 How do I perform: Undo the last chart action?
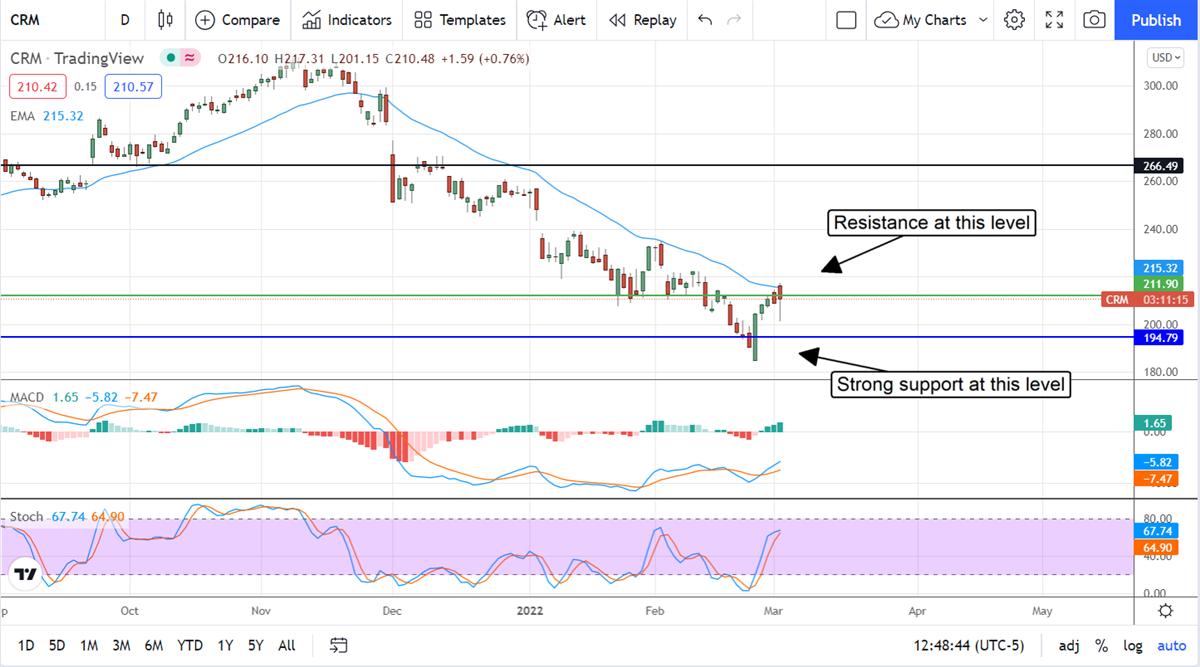click(705, 20)
